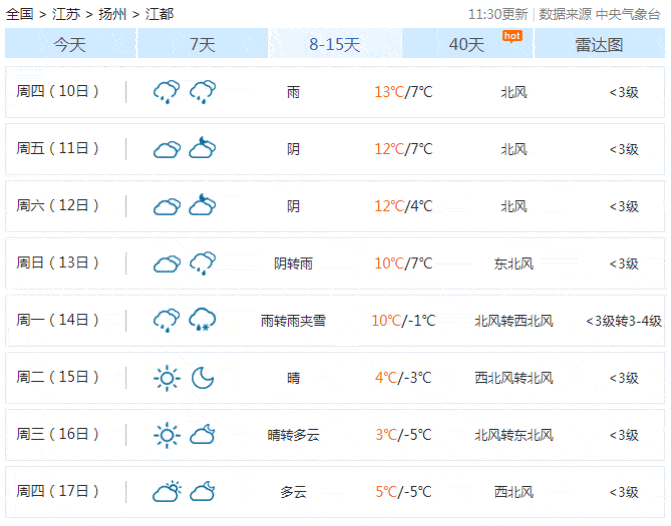The width and height of the screenshot is (671, 526).
Task: Click the partly cloudy day icon for 周四 (17日)
Action: click(166, 492)
